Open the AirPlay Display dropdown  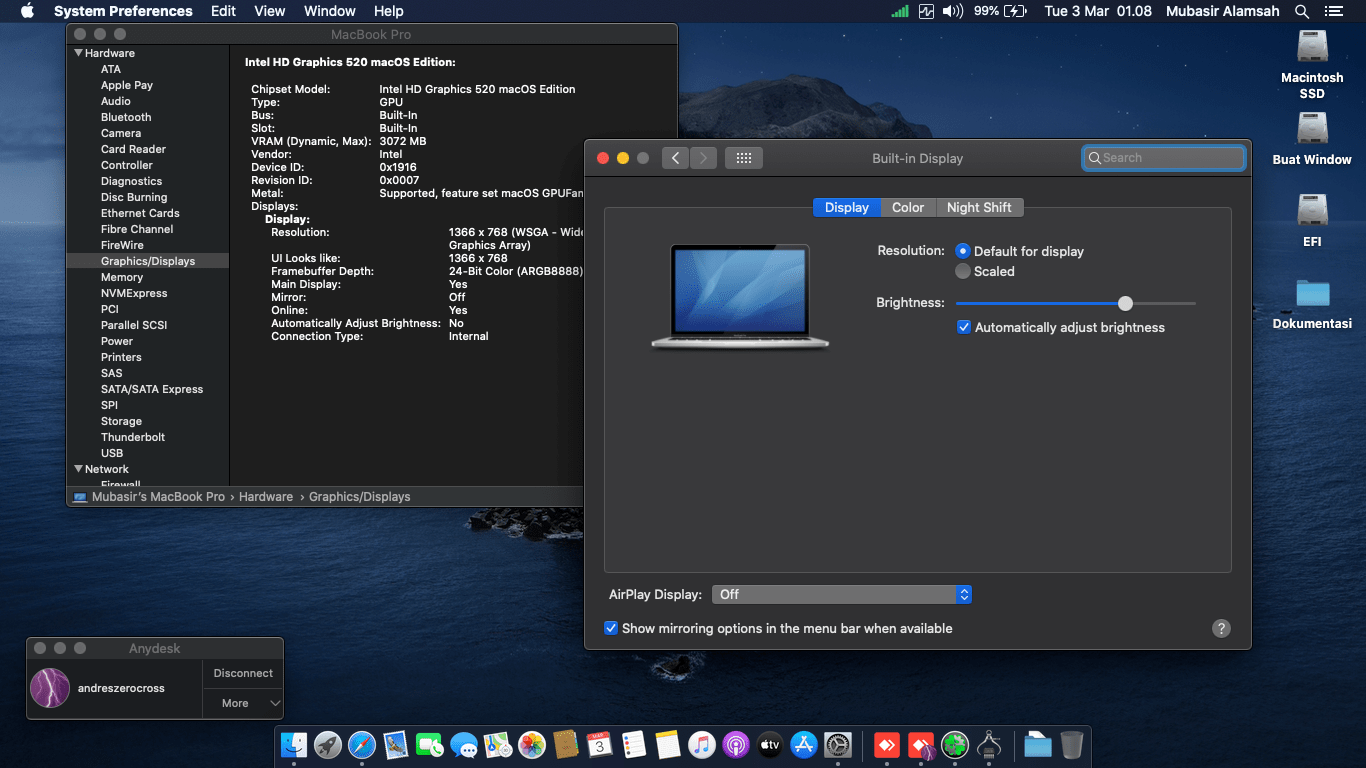pos(842,594)
